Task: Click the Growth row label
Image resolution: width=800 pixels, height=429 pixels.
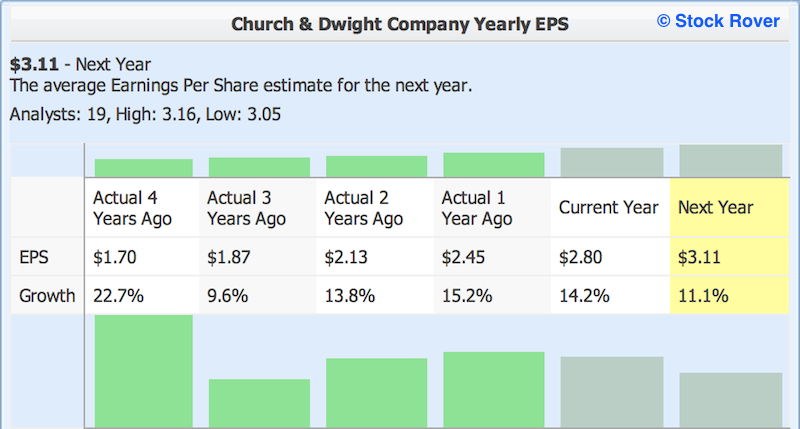Action: coord(47,295)
